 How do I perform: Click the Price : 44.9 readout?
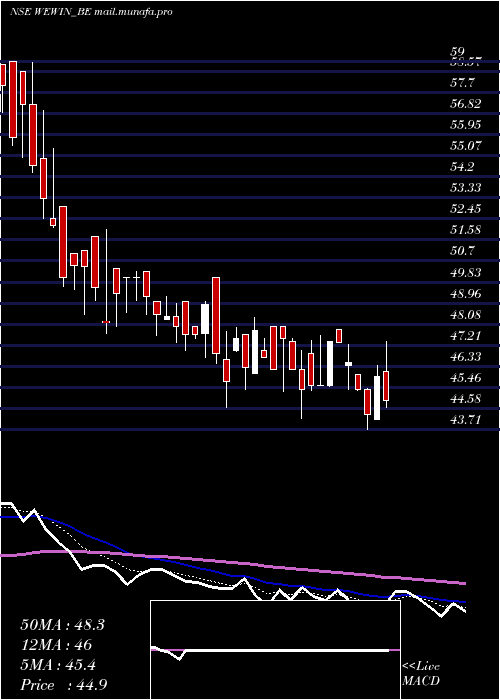tap(64, 685)
